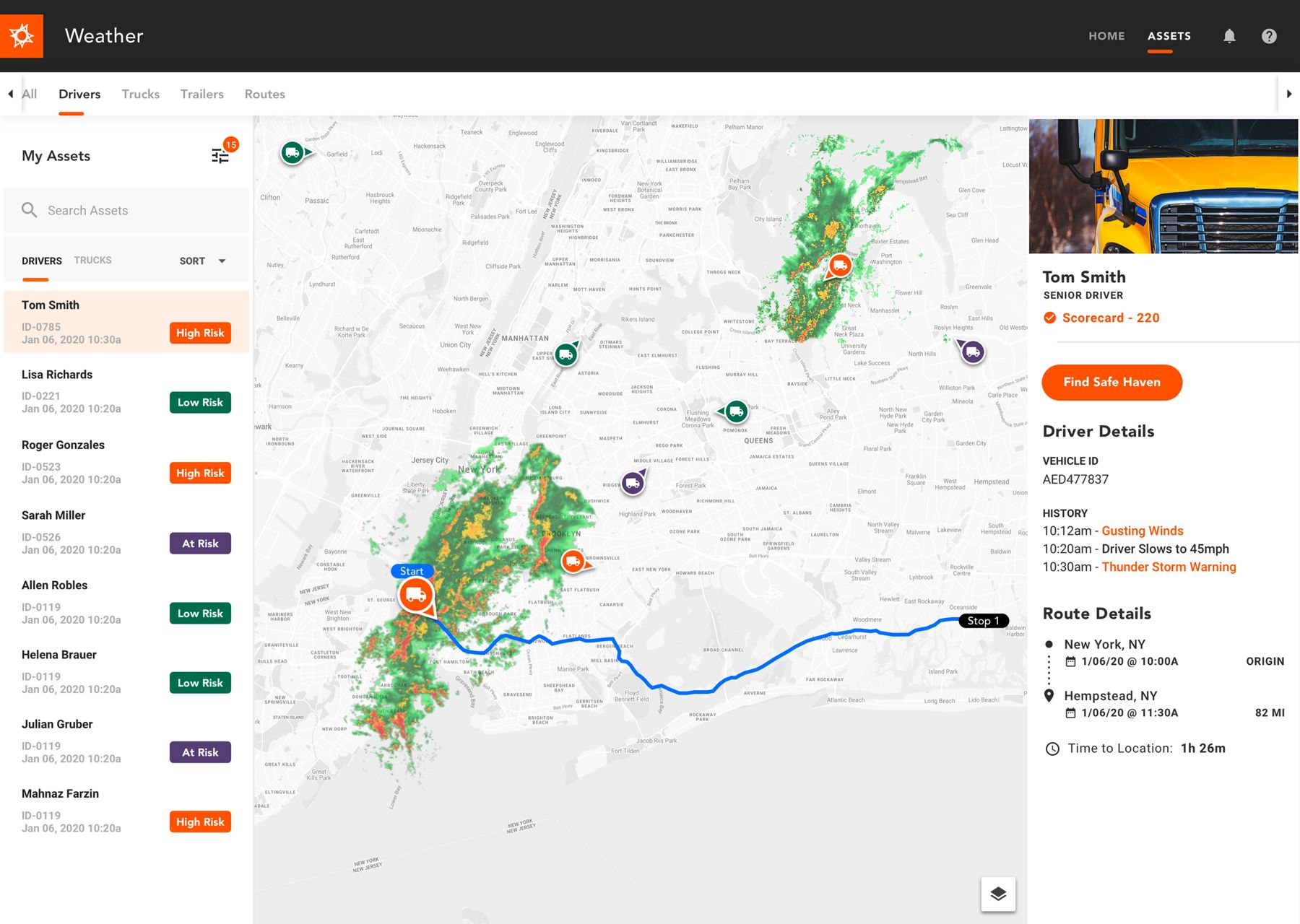Select driver Allen Robles
The width and height of the screenshot is (1300, 924).
[x=126, y=602]
